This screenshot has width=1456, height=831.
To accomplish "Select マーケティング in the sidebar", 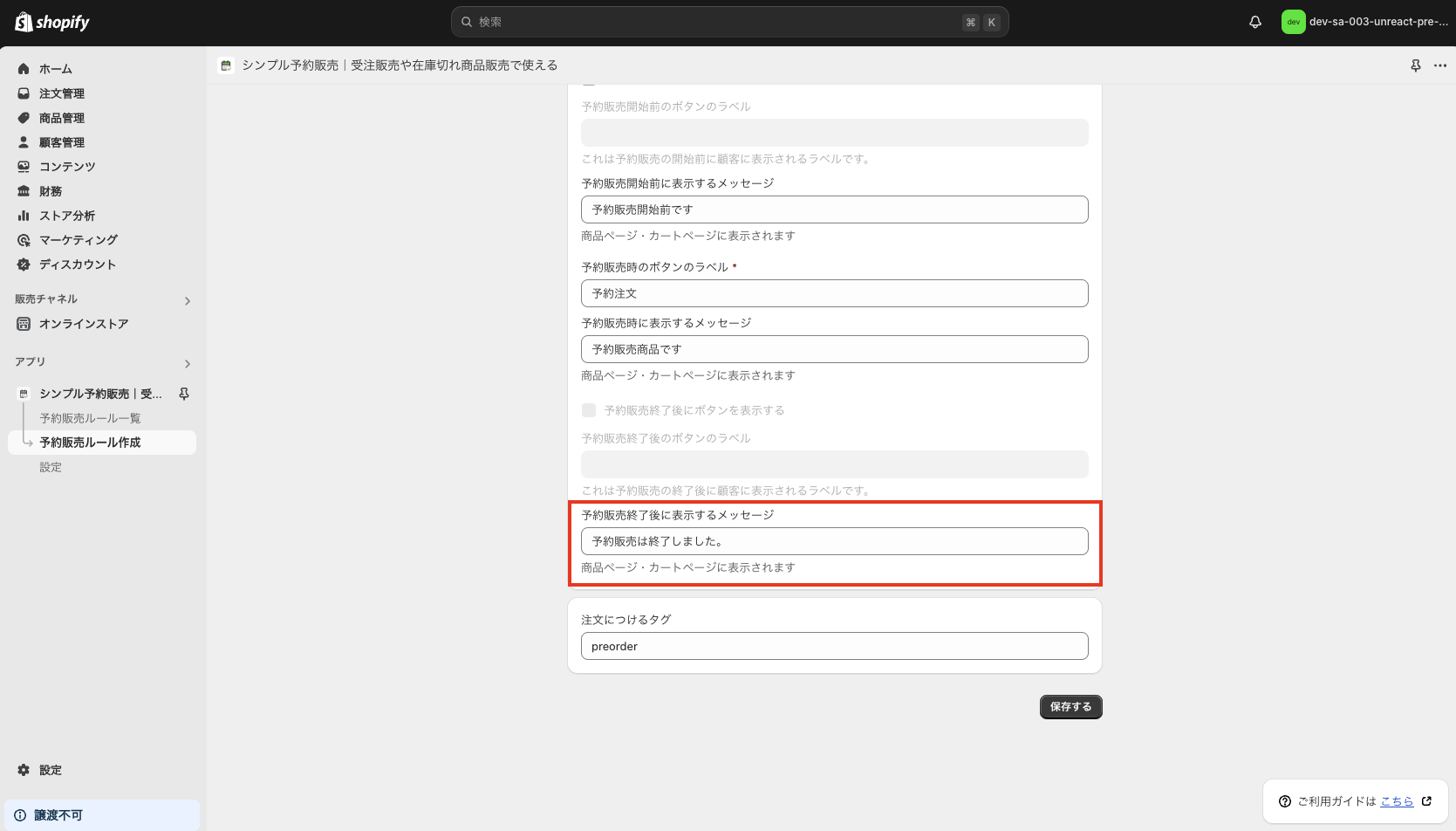I will click(x=77, y=239).
